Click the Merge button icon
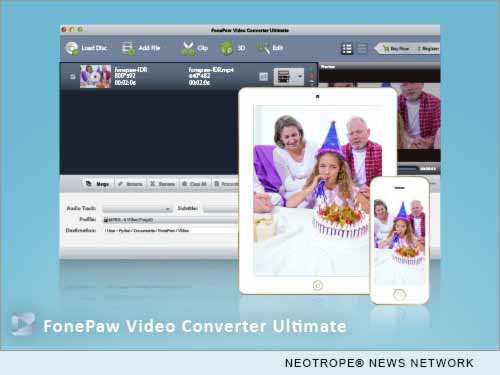This screenshot has width=500, height=375. (x=88, y=184)
